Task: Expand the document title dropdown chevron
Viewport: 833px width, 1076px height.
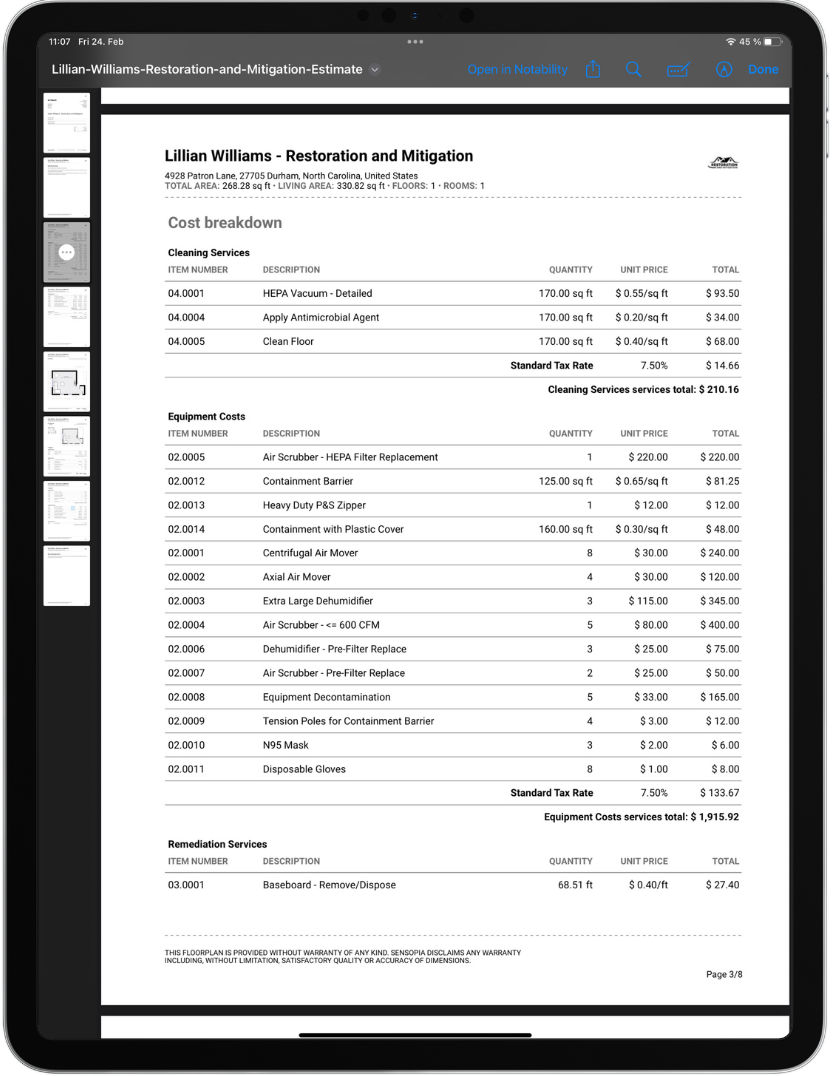Action: [375, 69]
